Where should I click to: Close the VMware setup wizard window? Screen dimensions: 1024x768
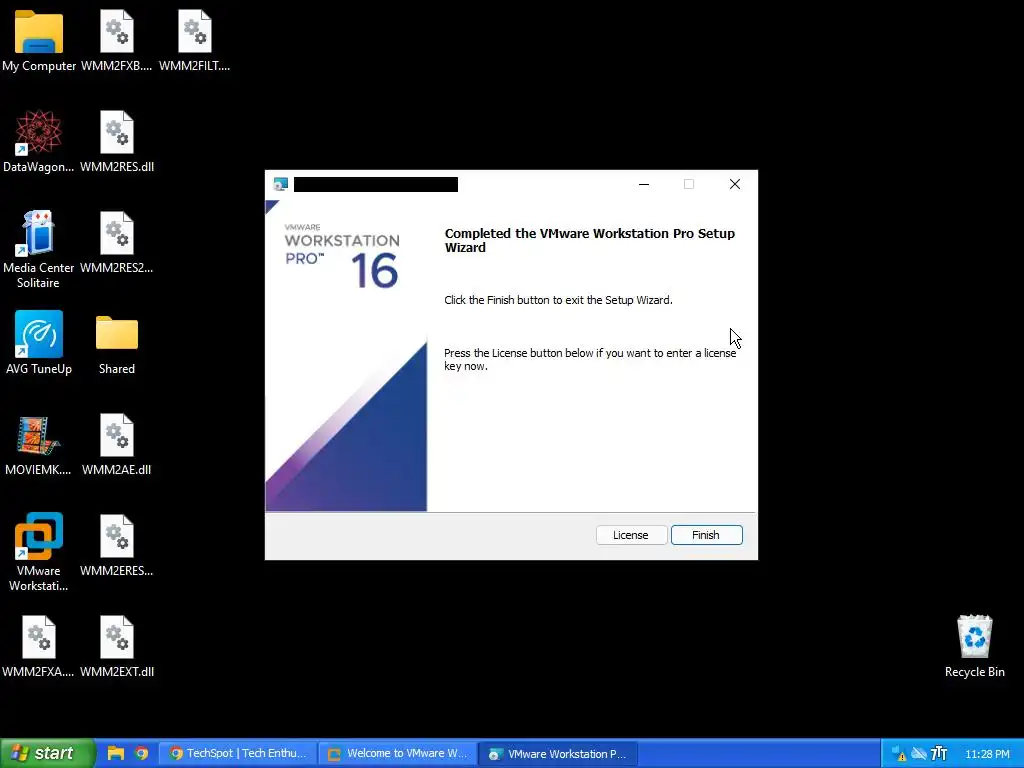735,184
